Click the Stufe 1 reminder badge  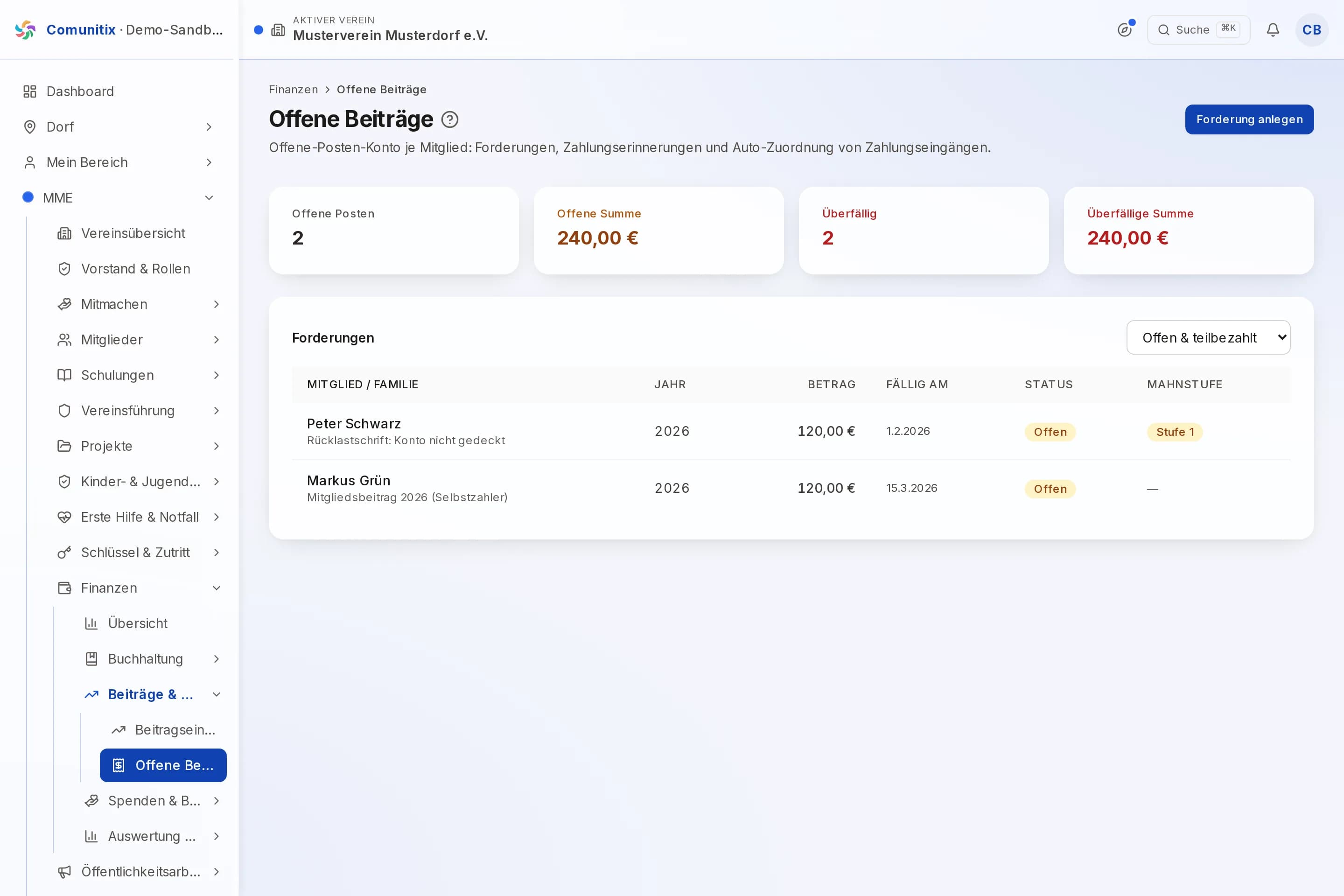click(1175, 432)
